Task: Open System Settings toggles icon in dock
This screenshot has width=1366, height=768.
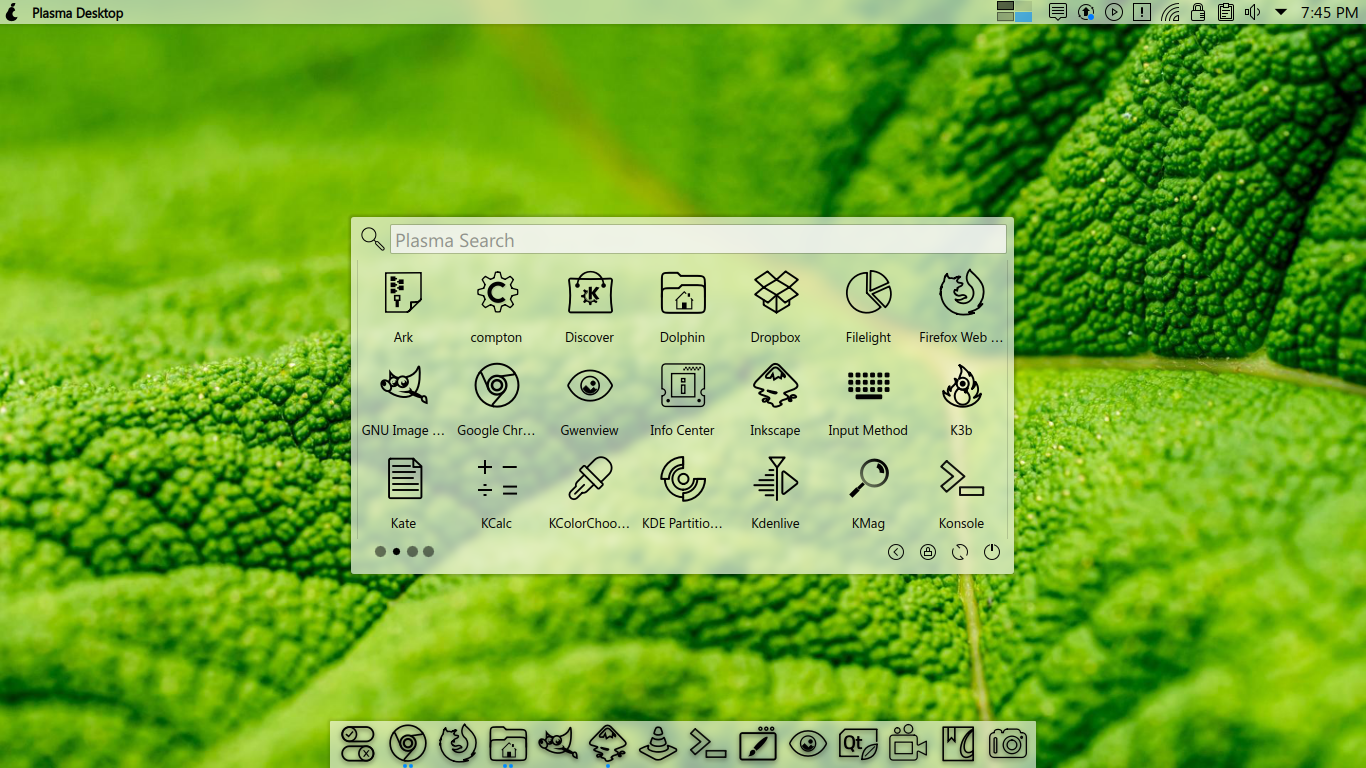Action: coord(357,744)
